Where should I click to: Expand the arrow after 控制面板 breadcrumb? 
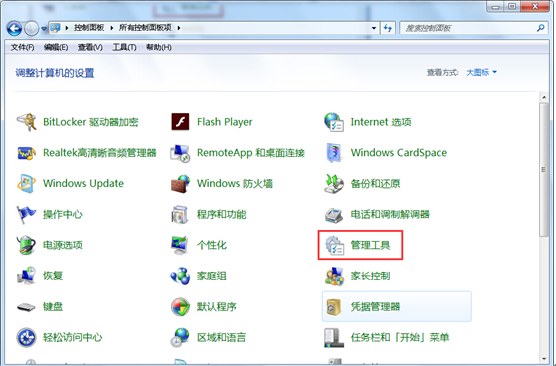[x=112, y=28]
